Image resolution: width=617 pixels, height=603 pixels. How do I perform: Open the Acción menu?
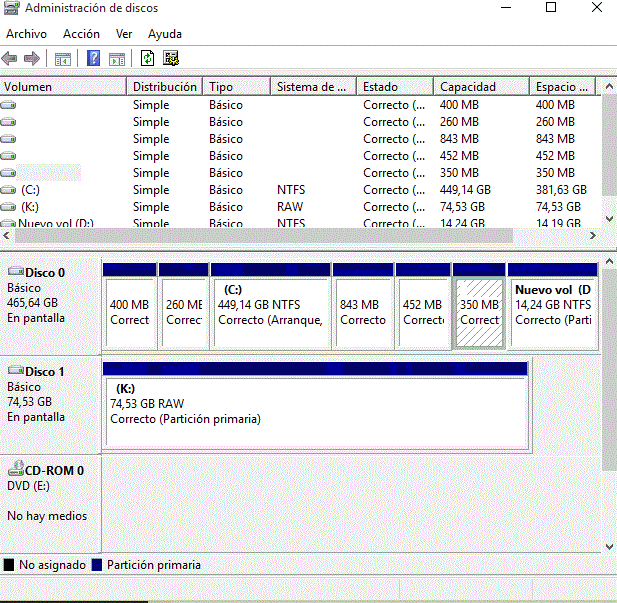(81, 34)
